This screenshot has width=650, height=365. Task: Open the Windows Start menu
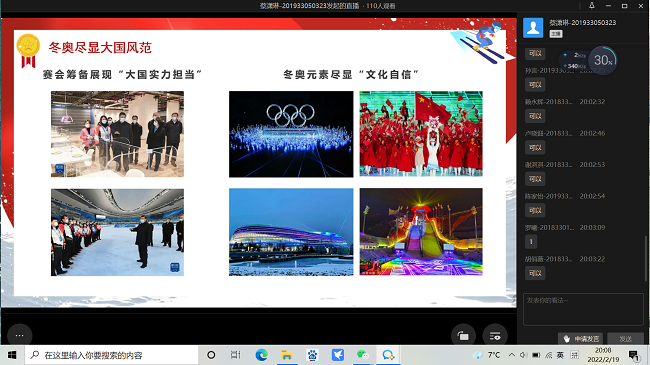pyautogui.click(x=12, y=355)
